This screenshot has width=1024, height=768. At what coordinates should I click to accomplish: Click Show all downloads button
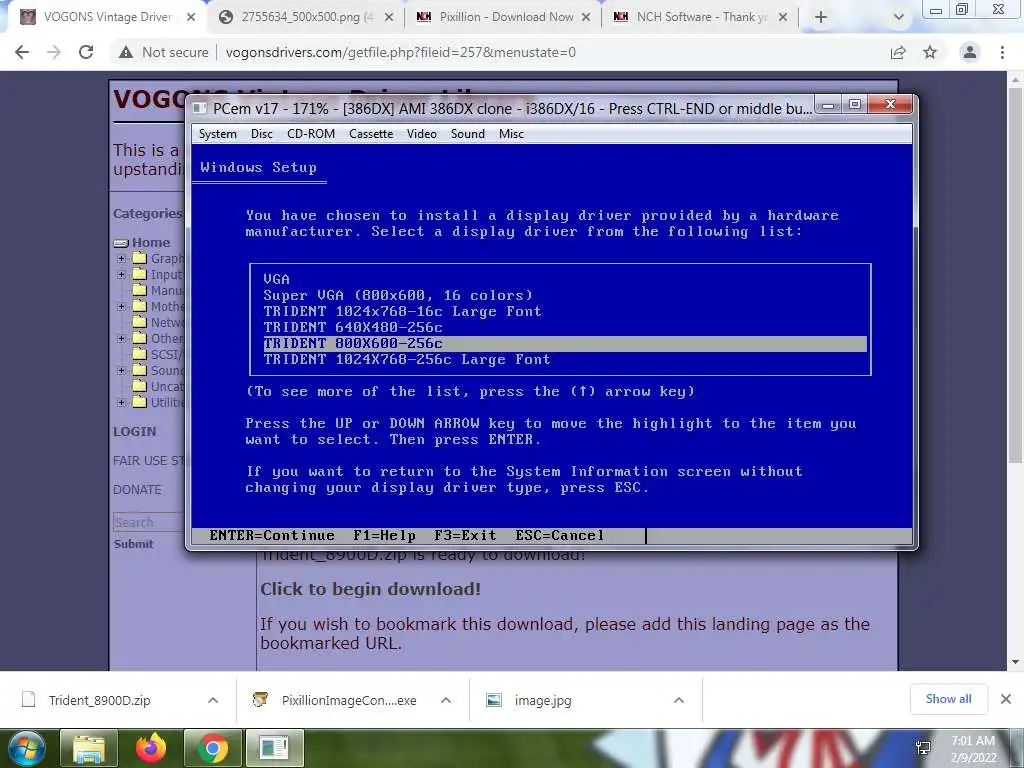point(948,699)
